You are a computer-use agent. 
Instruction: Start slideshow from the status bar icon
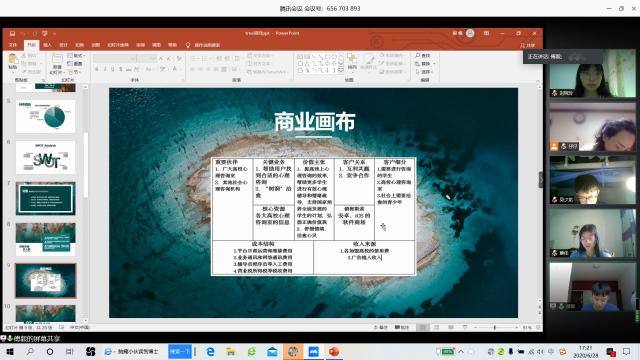coord(465,327)
